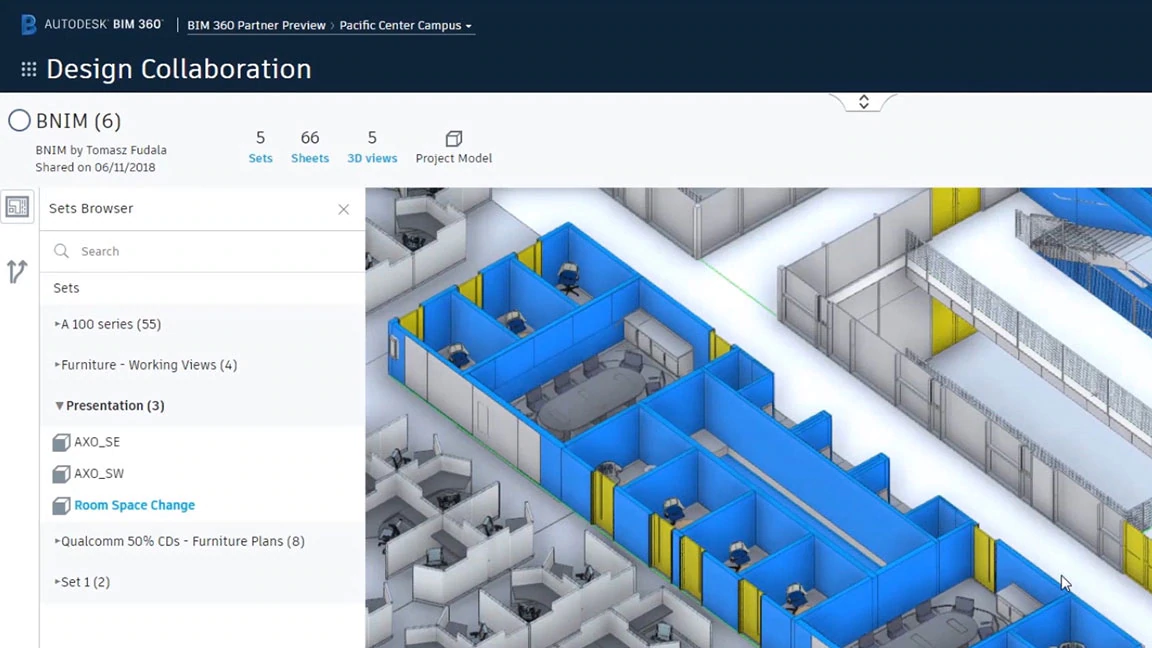The height and width of the screenshot is (648, 1152).
Task: Close the Sets Browser panel
Action: [343, 209]
